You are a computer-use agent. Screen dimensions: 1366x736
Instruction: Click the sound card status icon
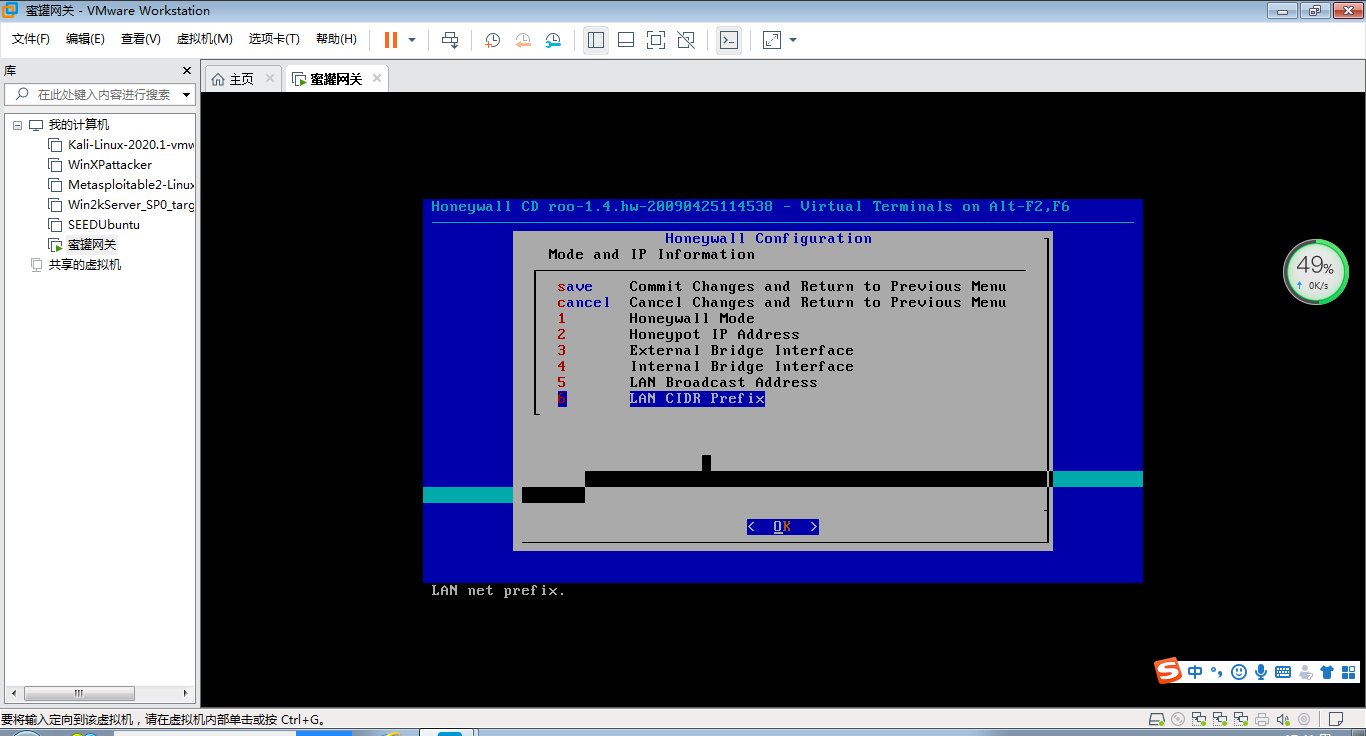(1283, 719)
